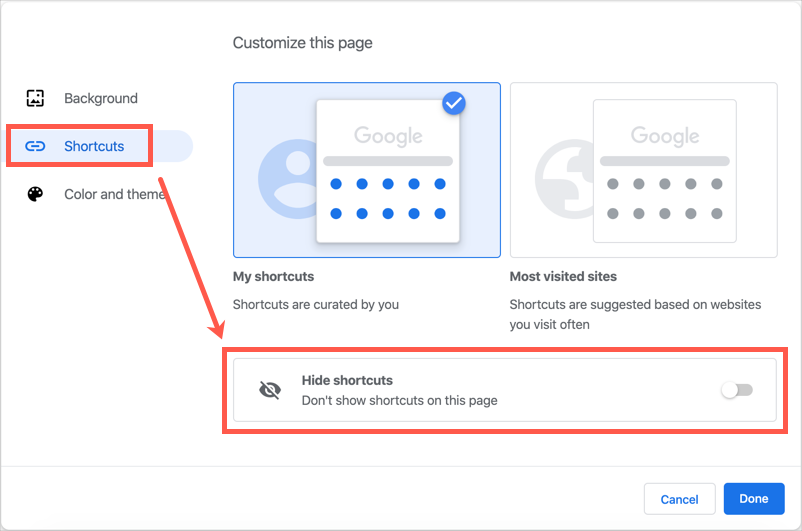The height and width of the screenshot is (531, 802).
Task: Choose the Most visited sites option card
Action: point(643,170)
